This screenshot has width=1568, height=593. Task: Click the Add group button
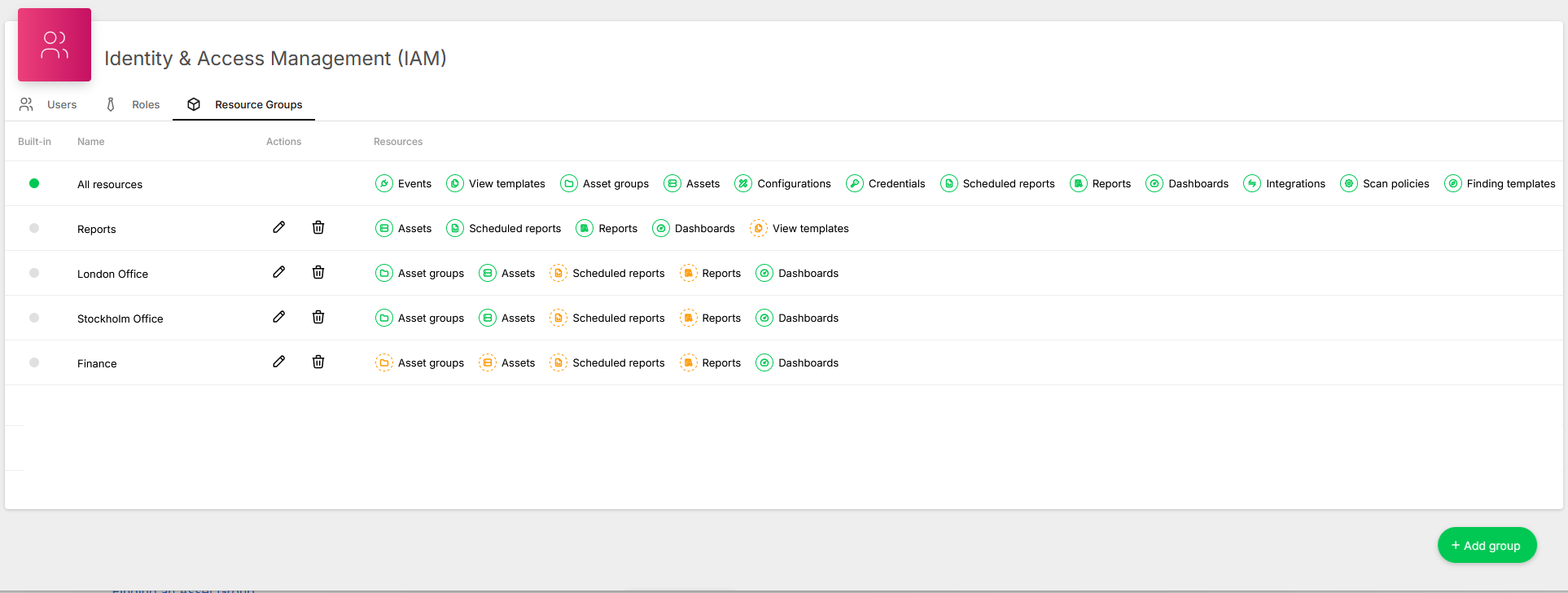point(1487,545)
